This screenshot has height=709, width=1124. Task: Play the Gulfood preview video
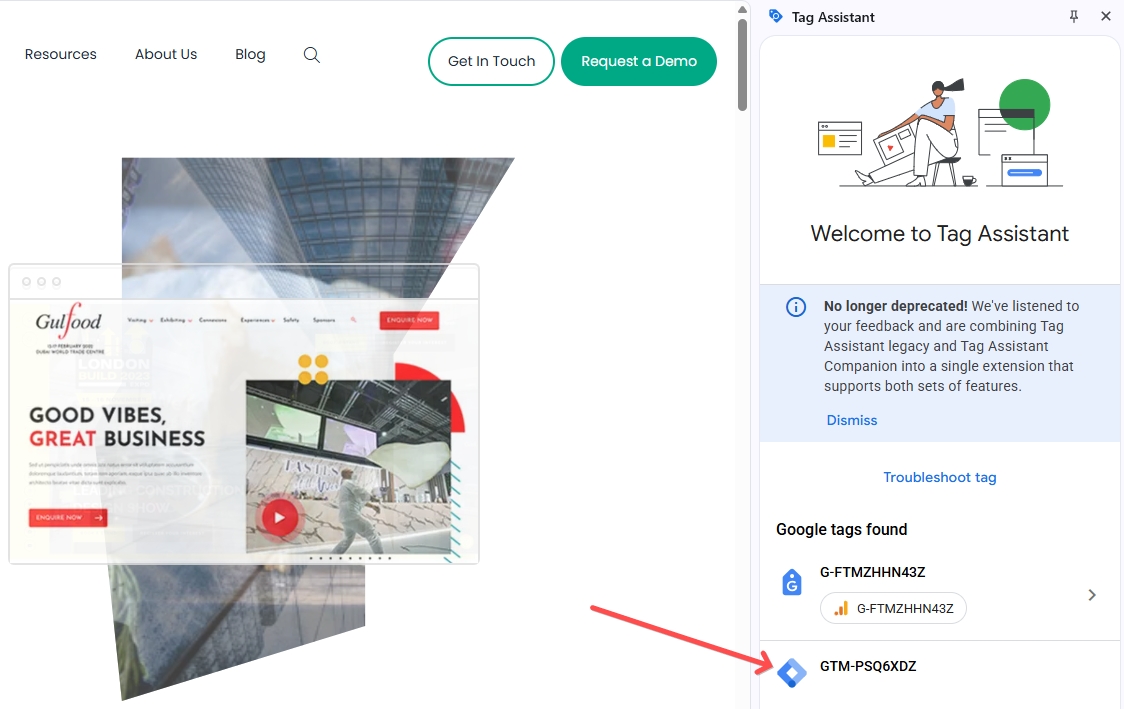pos(280,517)
